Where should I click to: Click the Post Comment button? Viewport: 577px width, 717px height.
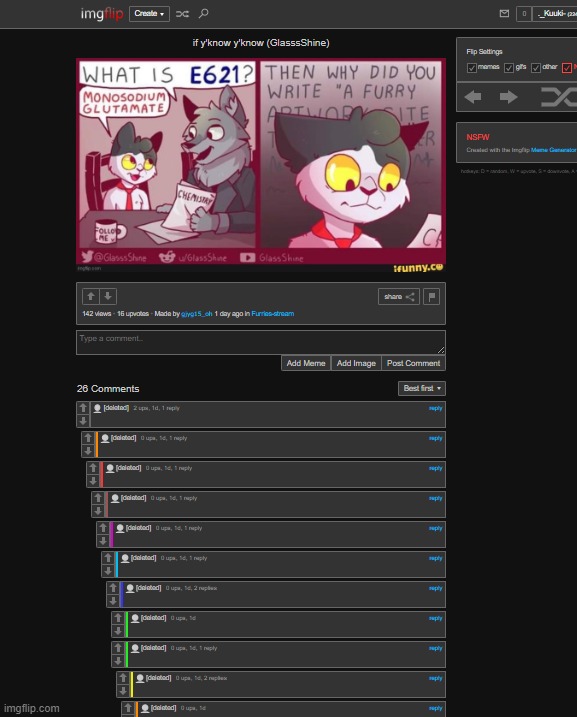(413, 363)
